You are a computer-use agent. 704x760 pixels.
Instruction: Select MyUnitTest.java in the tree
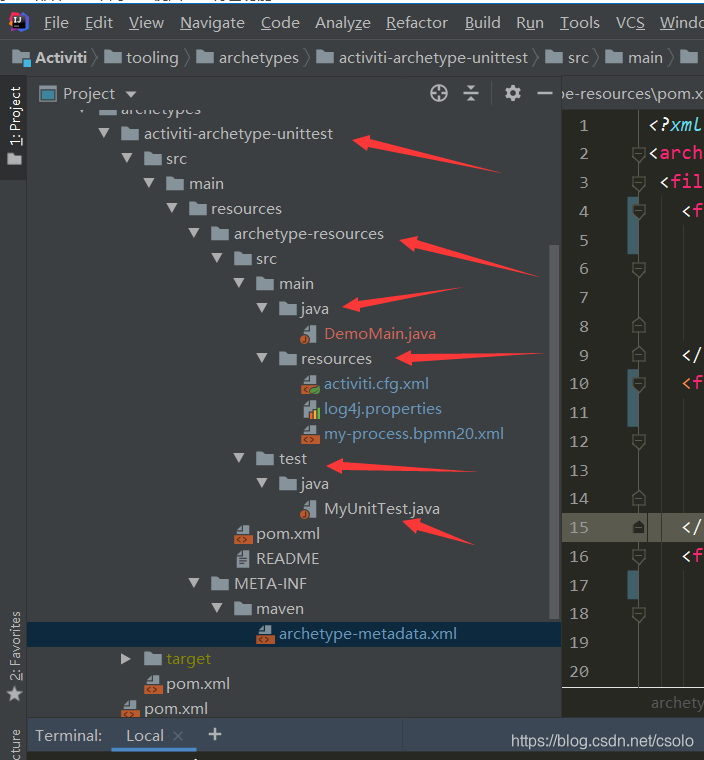tap(382, 509)
